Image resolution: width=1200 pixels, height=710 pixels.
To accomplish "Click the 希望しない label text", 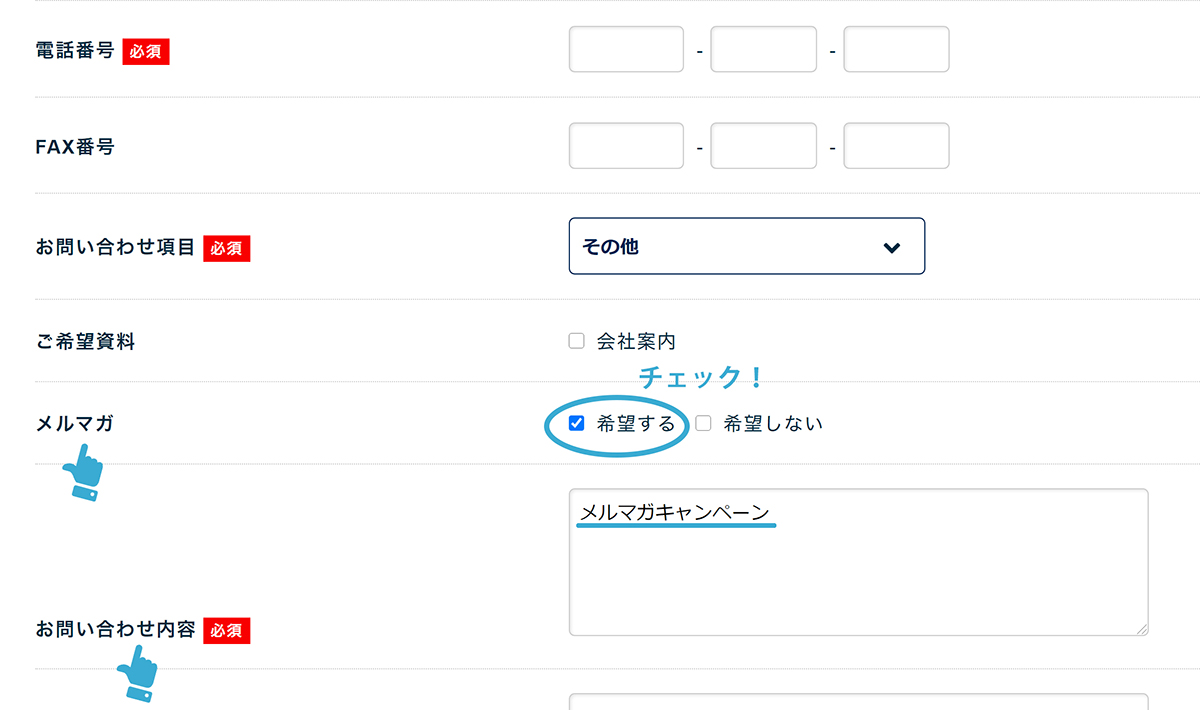I will (x=773, y=424).
